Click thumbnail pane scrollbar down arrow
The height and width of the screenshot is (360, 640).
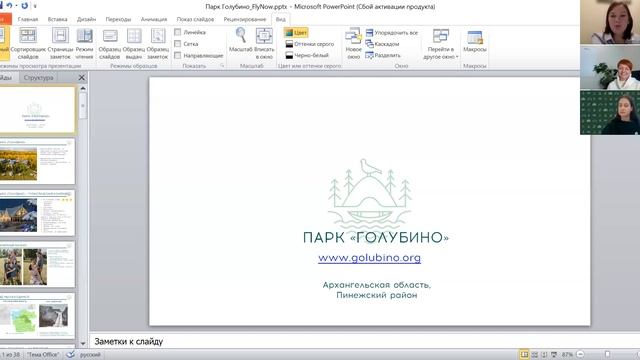tap(83, 344)
